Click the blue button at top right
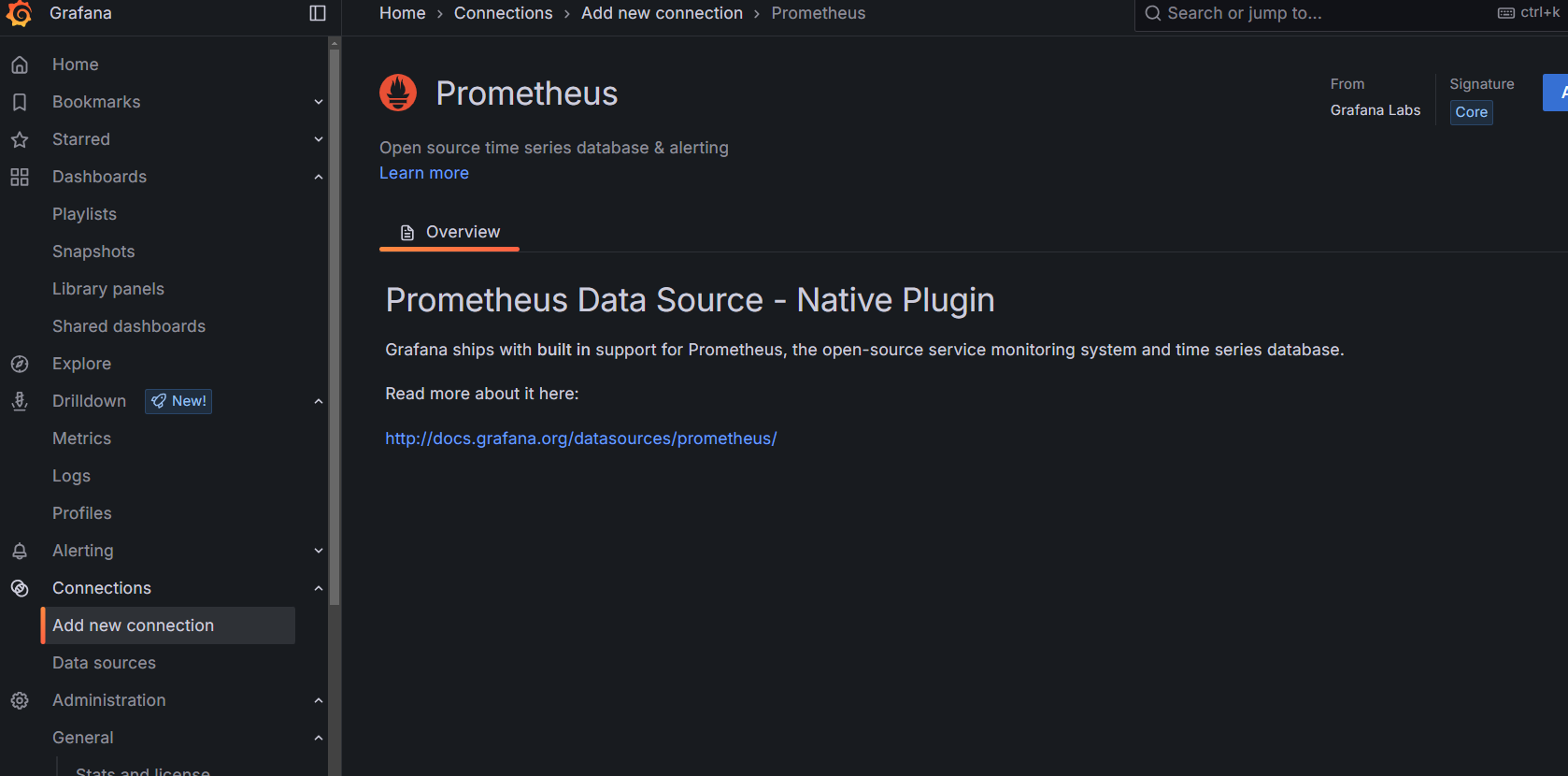Screen dimensions: 1568x776 click(1556, 93)
